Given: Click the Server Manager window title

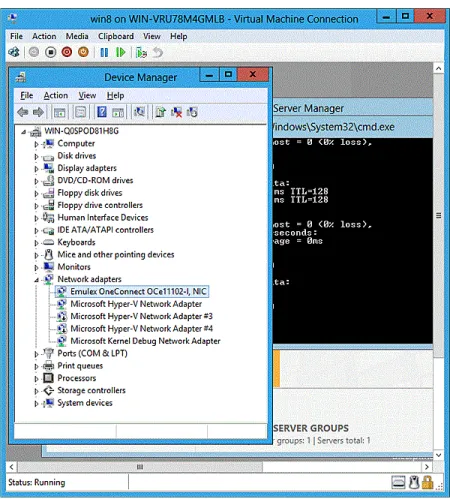Looking at the screenshot, I should [308, 108].
